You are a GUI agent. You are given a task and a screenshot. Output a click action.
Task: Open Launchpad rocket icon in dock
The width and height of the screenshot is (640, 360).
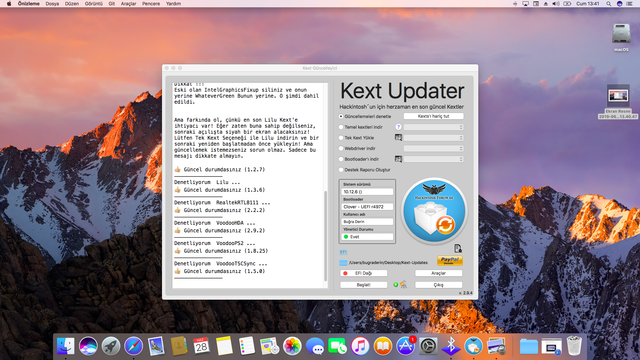tap(111, 346)
